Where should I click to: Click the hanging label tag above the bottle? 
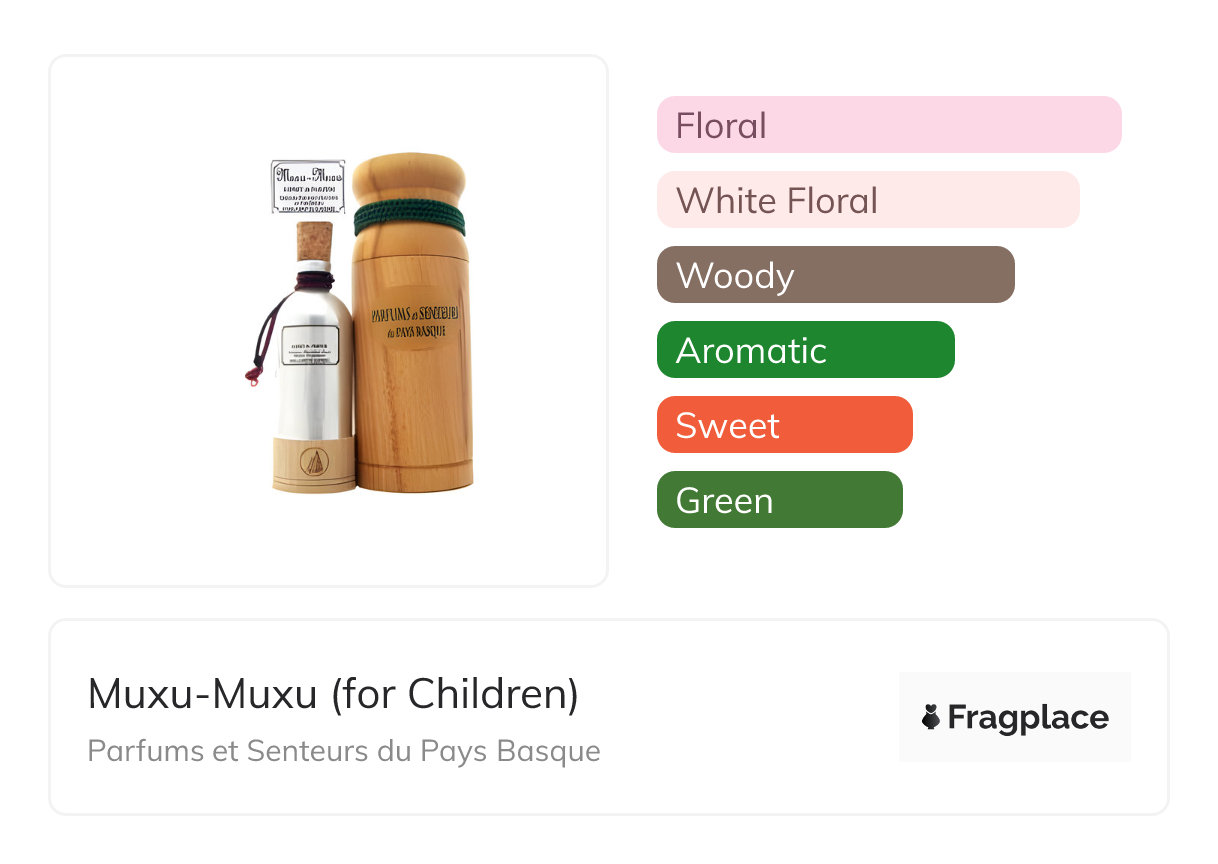308,186
